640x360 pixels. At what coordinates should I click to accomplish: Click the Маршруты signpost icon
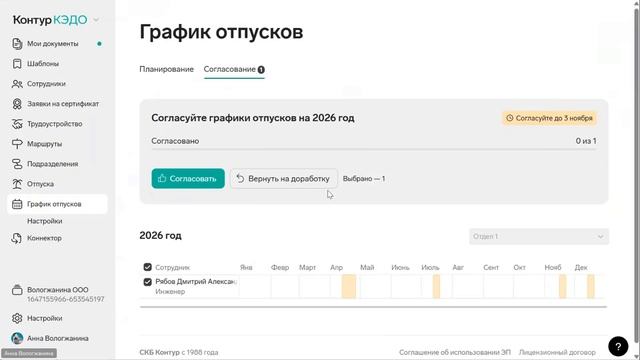tap(17, 144)
